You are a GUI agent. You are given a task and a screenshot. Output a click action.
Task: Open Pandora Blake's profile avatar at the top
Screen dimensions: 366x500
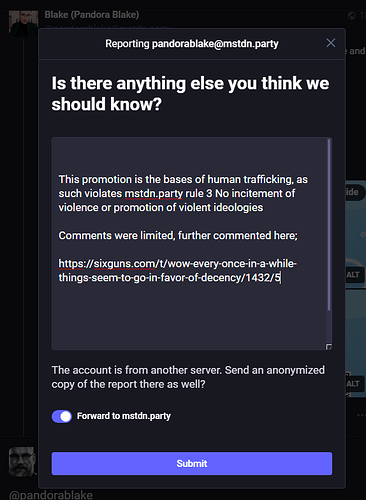click(23, 23)
